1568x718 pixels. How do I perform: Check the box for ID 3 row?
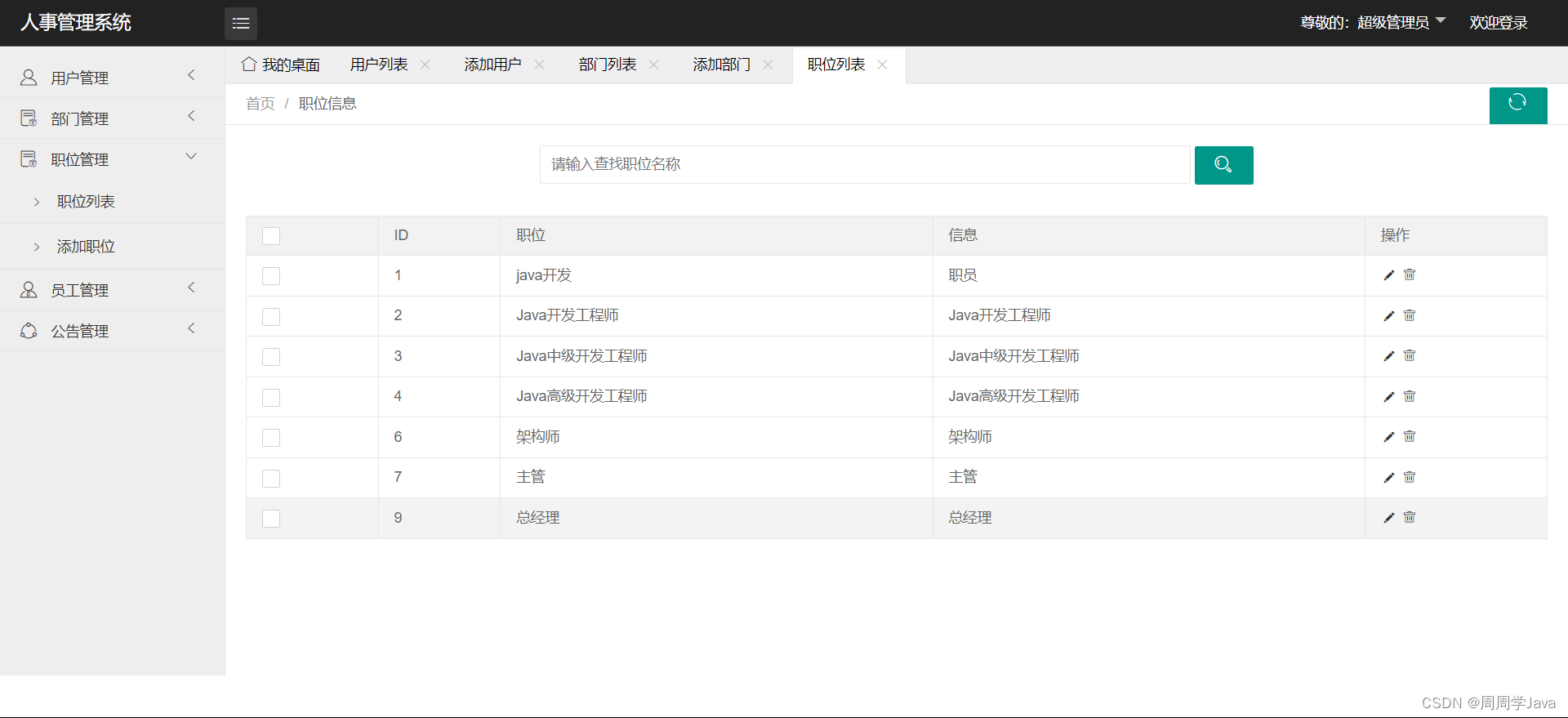(x=271, y=357)
